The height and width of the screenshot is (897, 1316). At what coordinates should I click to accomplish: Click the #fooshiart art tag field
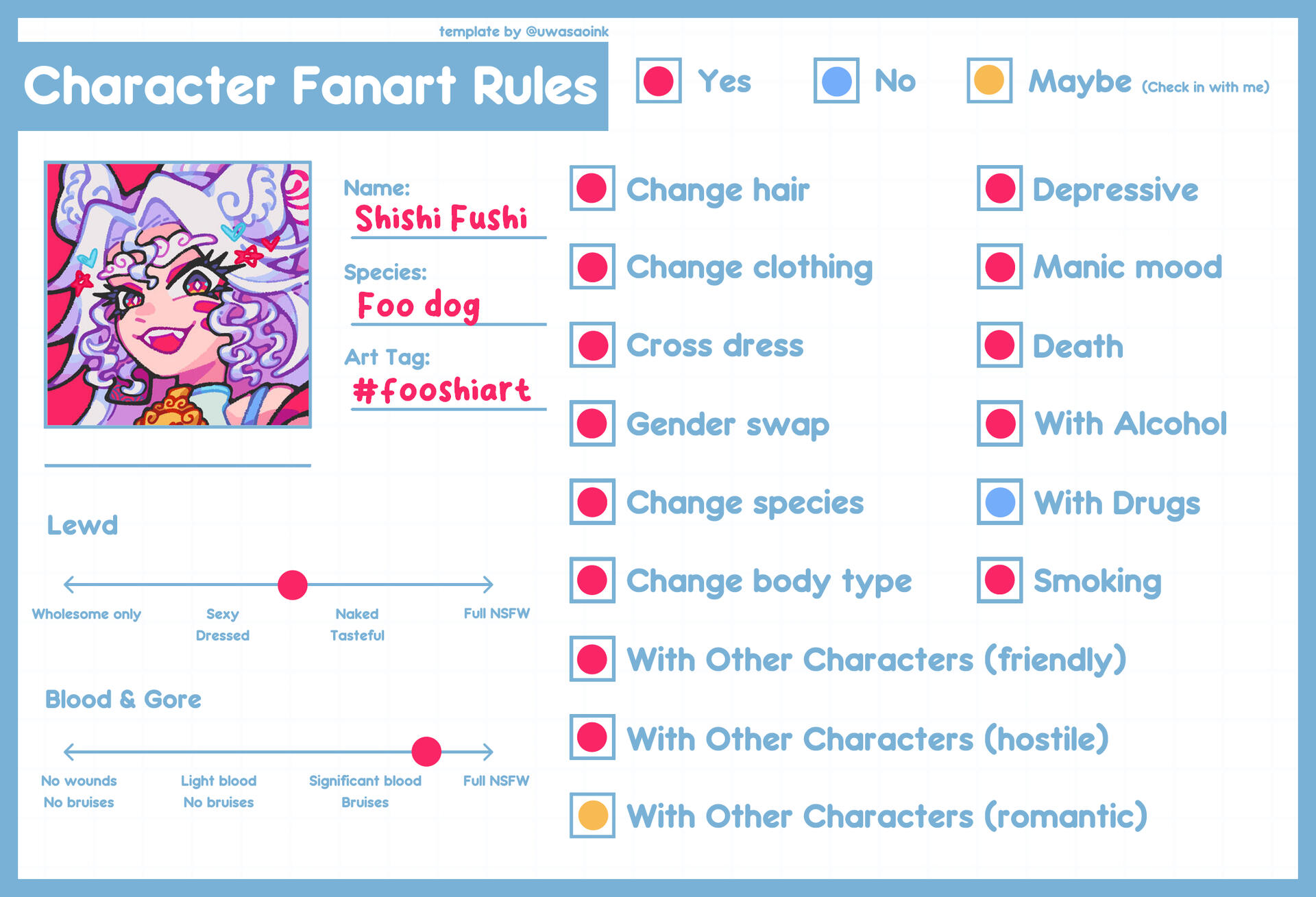pos(441,391)
